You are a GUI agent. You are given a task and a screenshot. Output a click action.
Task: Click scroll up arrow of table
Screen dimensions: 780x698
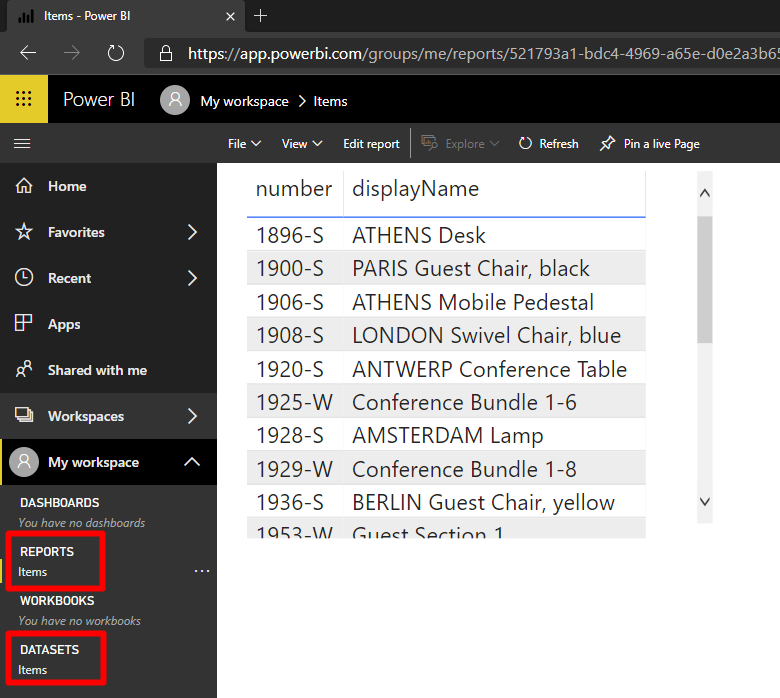[704, 193]
